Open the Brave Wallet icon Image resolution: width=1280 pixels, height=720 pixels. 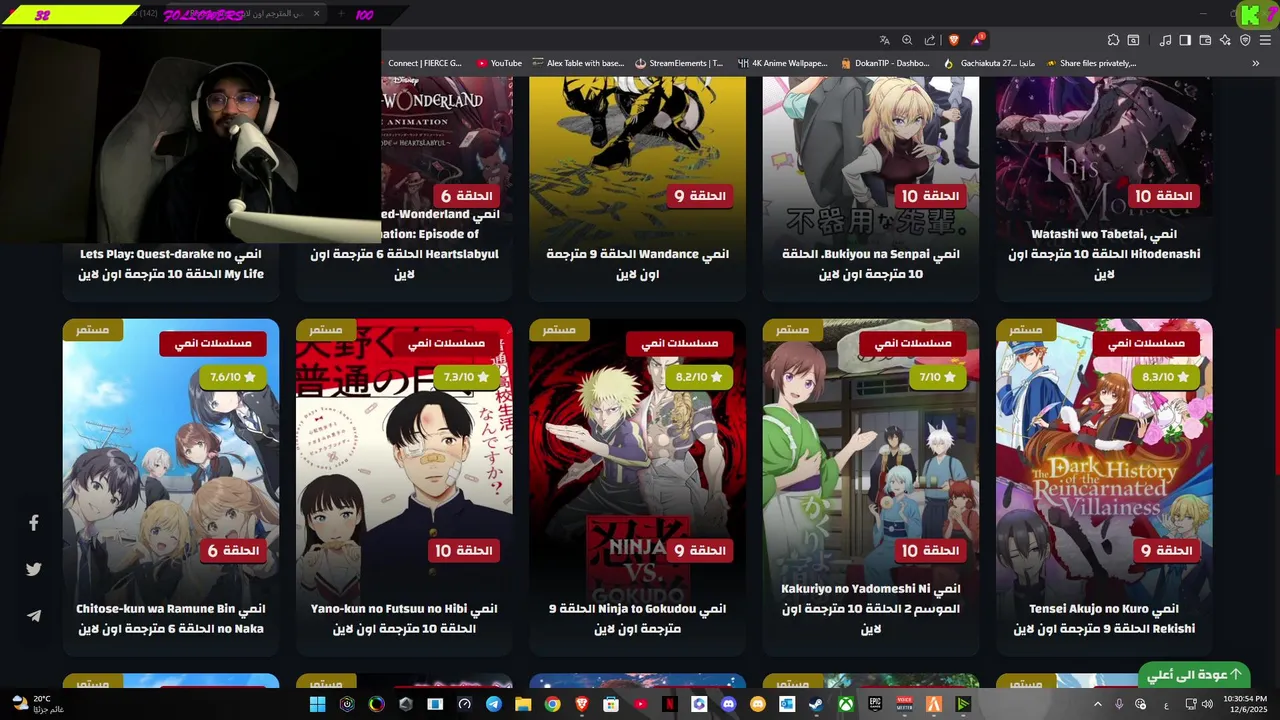(x=1205, y=40)
